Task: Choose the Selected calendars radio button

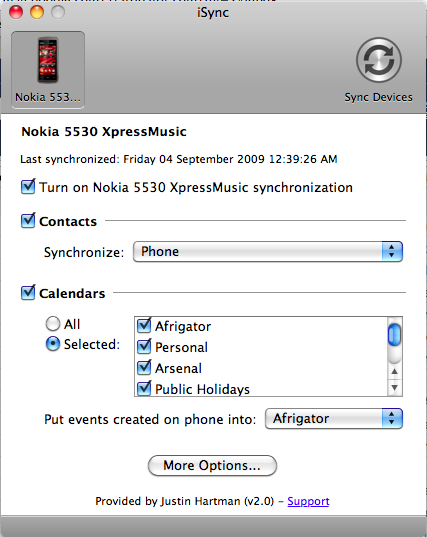Action: click(x=53, y=344)
